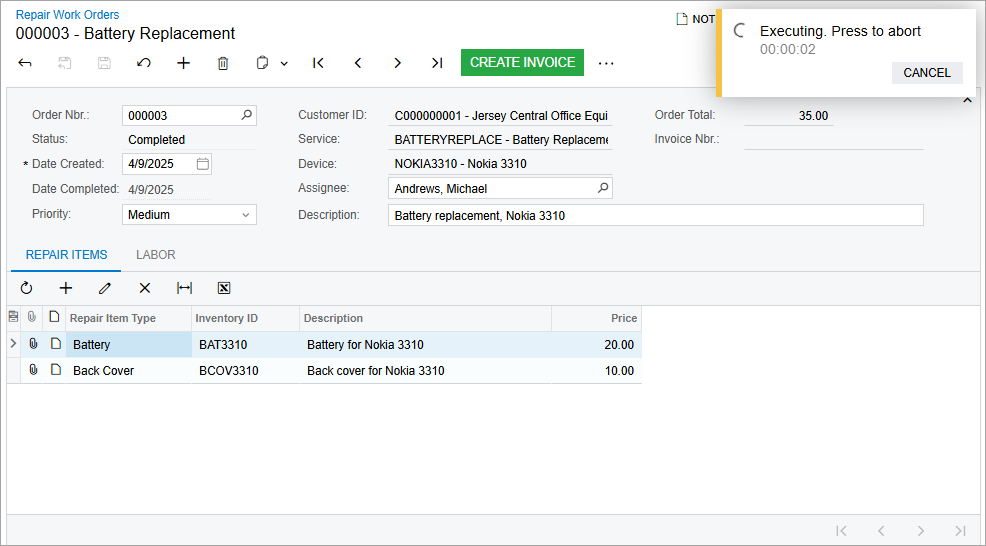Open the Date Created calendar picker
Screen dimensions: 986x546
[203, 164]
